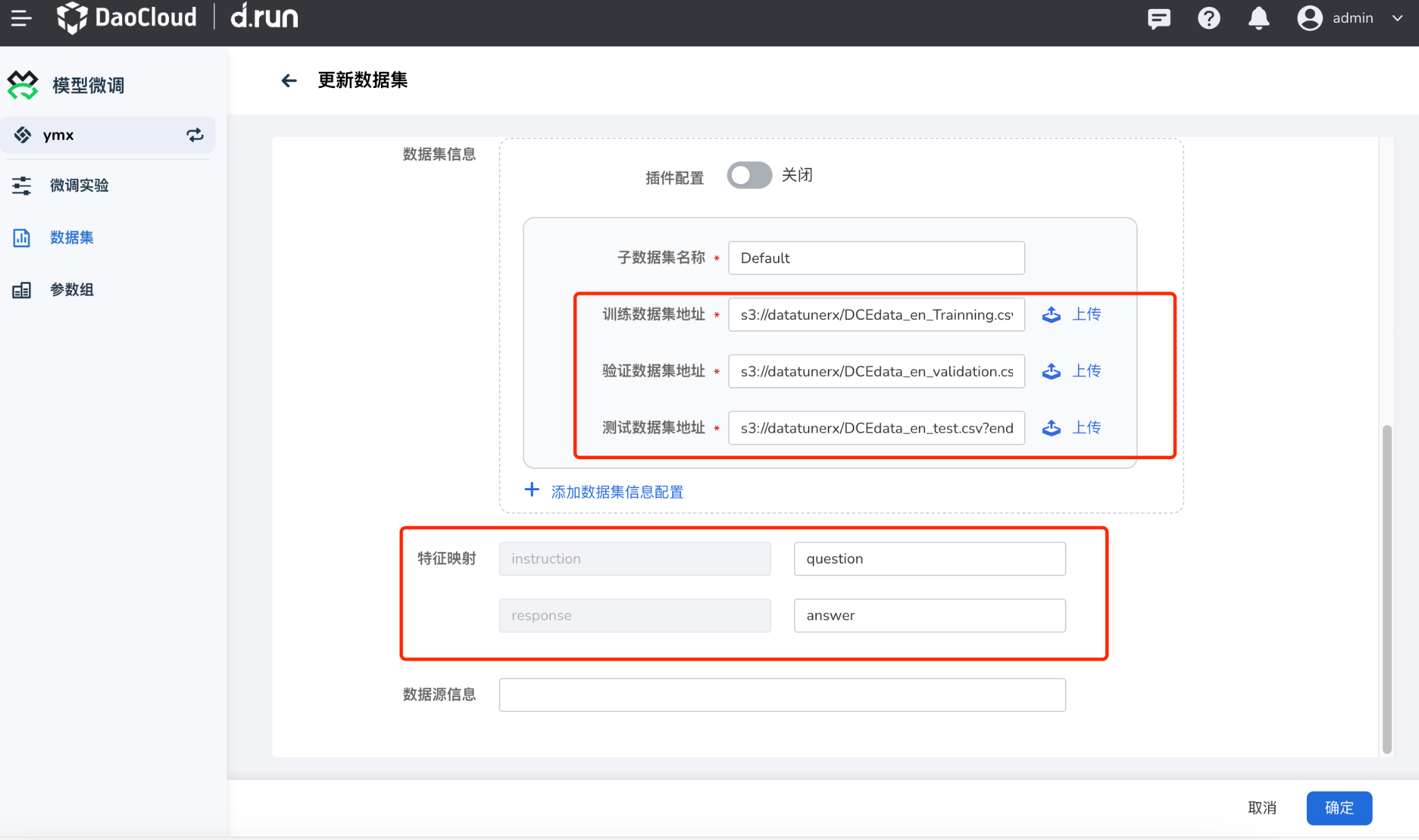Toggle the 插件配置 switch to enable
Screen dimensions: 1419x840
pos(751,175)
